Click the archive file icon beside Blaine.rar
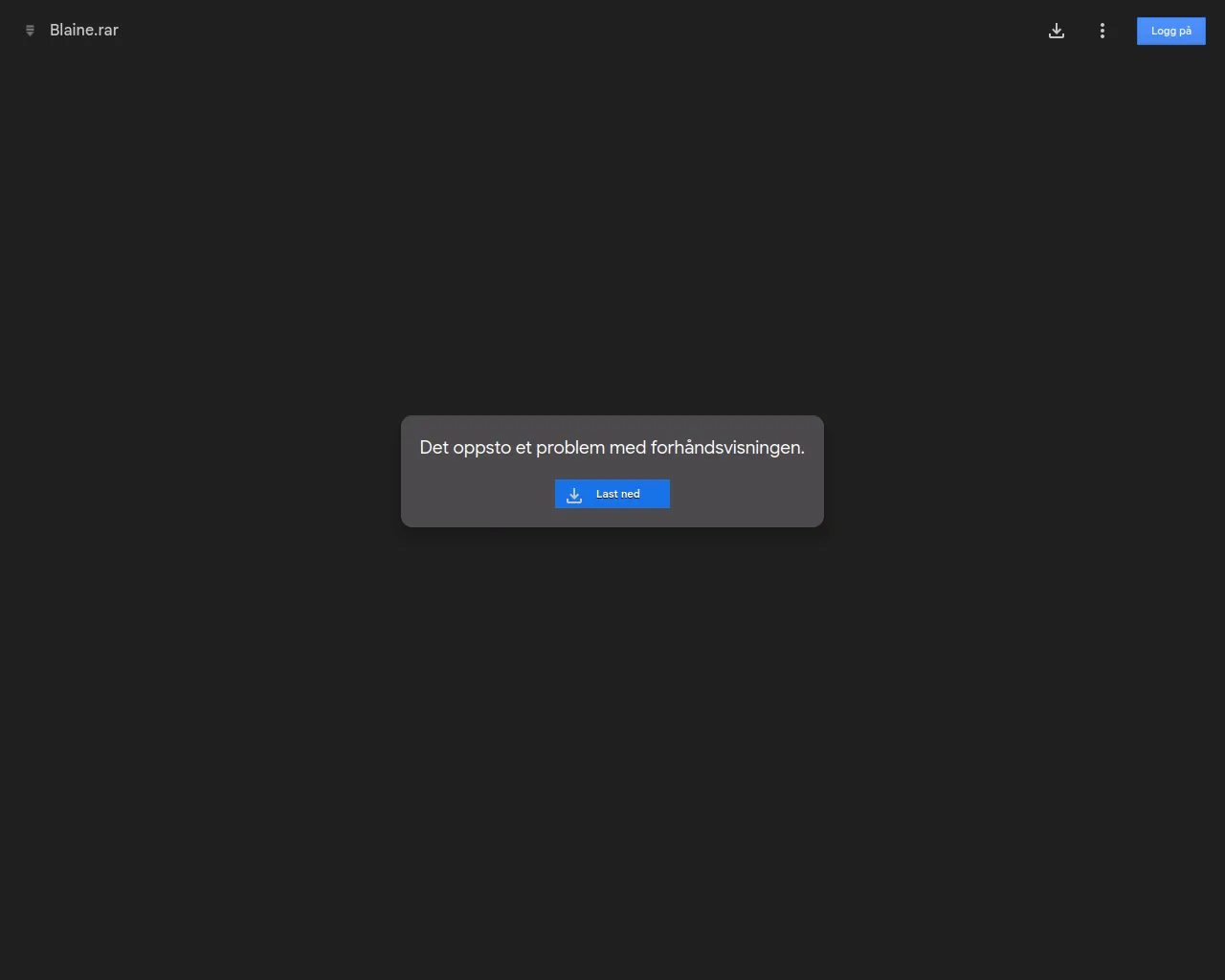This screenshot has height=980, width=1225. 30,31
